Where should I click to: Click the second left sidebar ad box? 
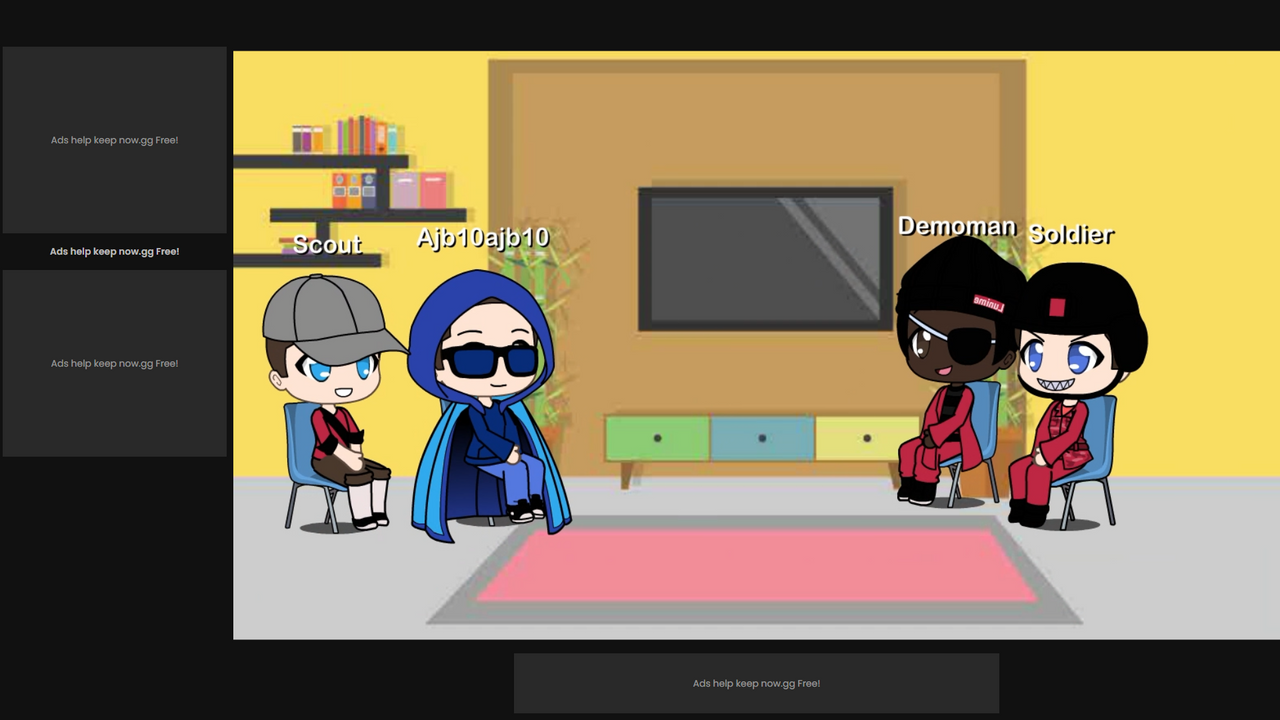pyautogui.click(x=114, y=363)
